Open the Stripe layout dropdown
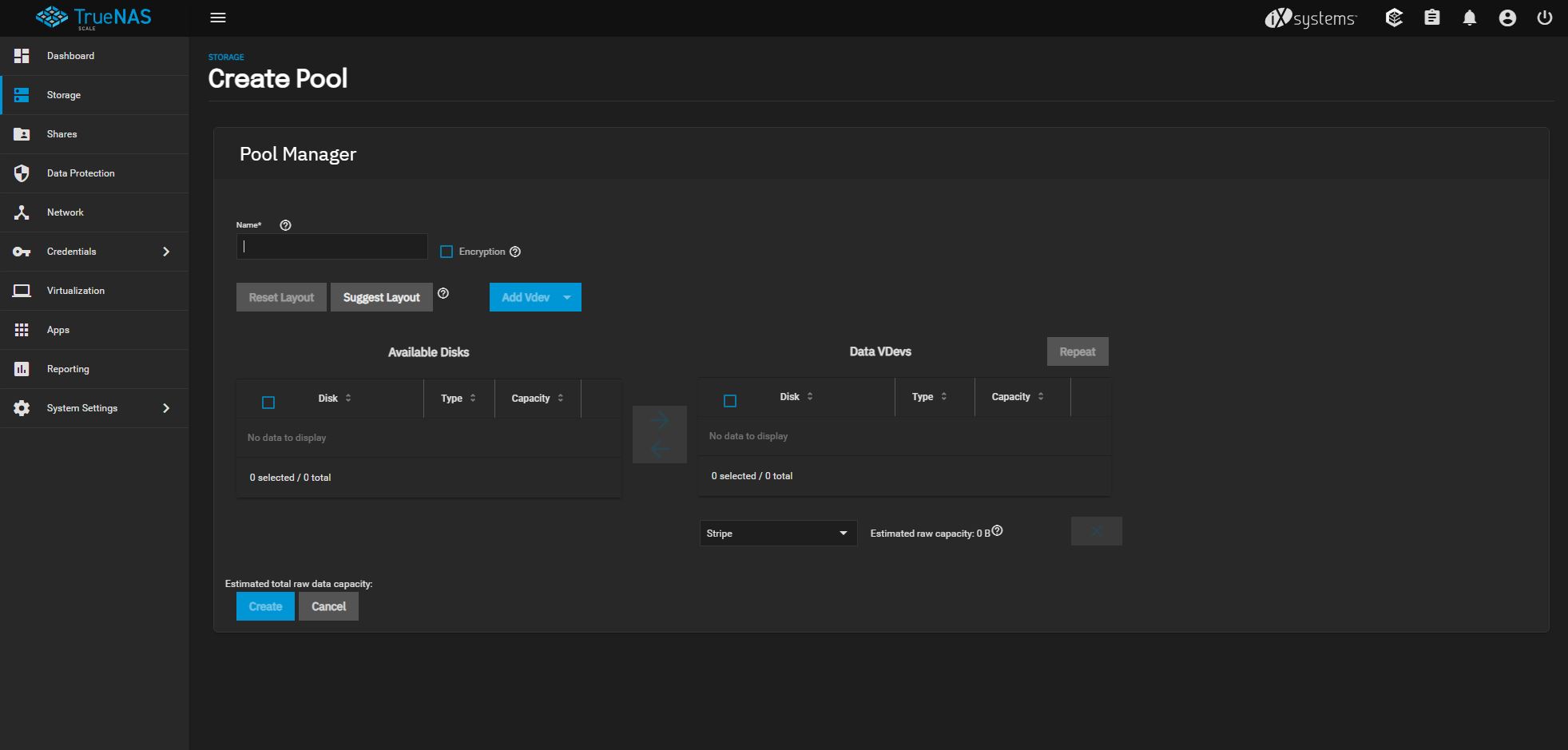The height and width of the screenshot is (750, 1568). [x=778, y=534]
